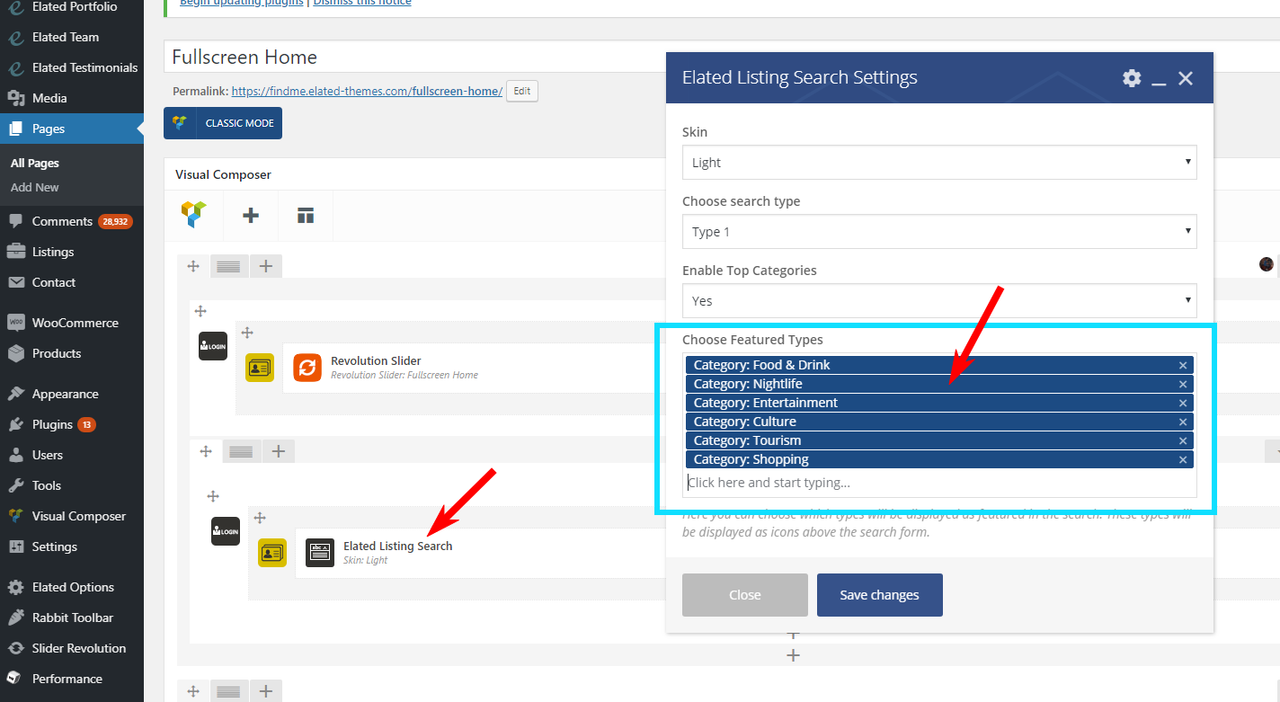Click the permalink Edit button
The height and width of the screenshot is (702, 1280).
pos(522,91)
